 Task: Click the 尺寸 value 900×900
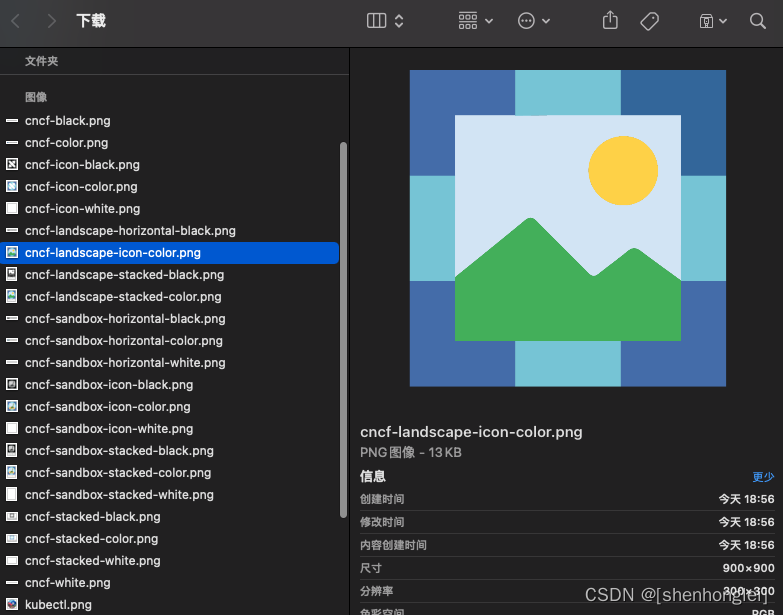tap(748, 568)
